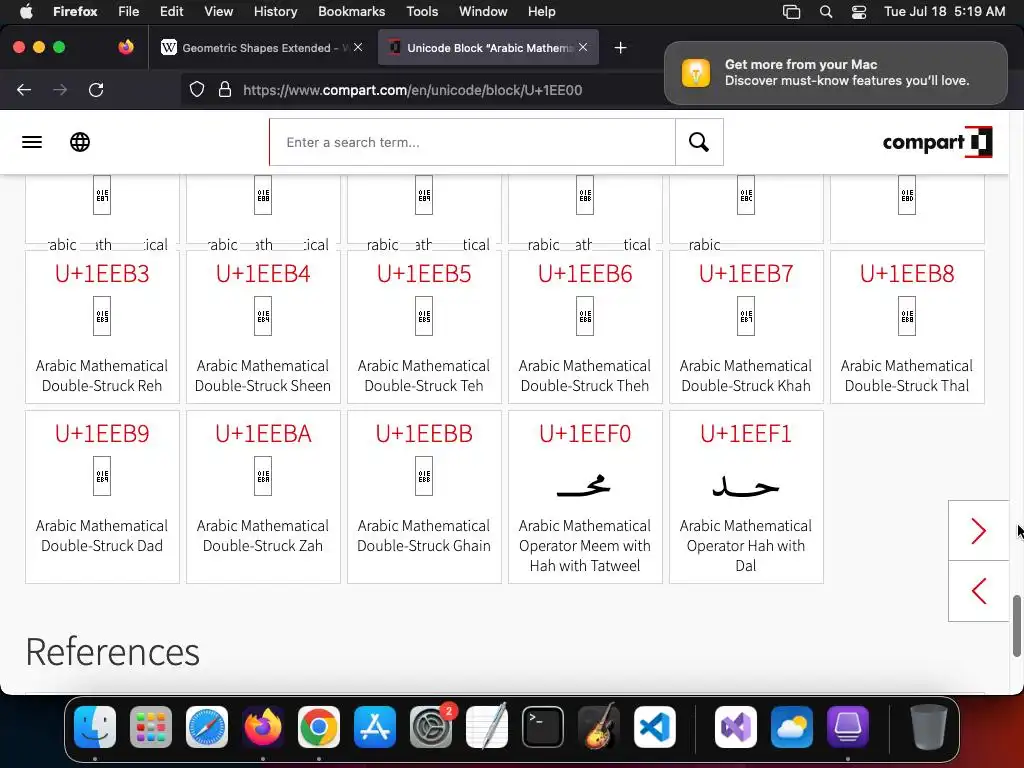Image resolution: width=1024 pixels, height=768 pixels.
Task: Open the History menu
Action: 276,12
